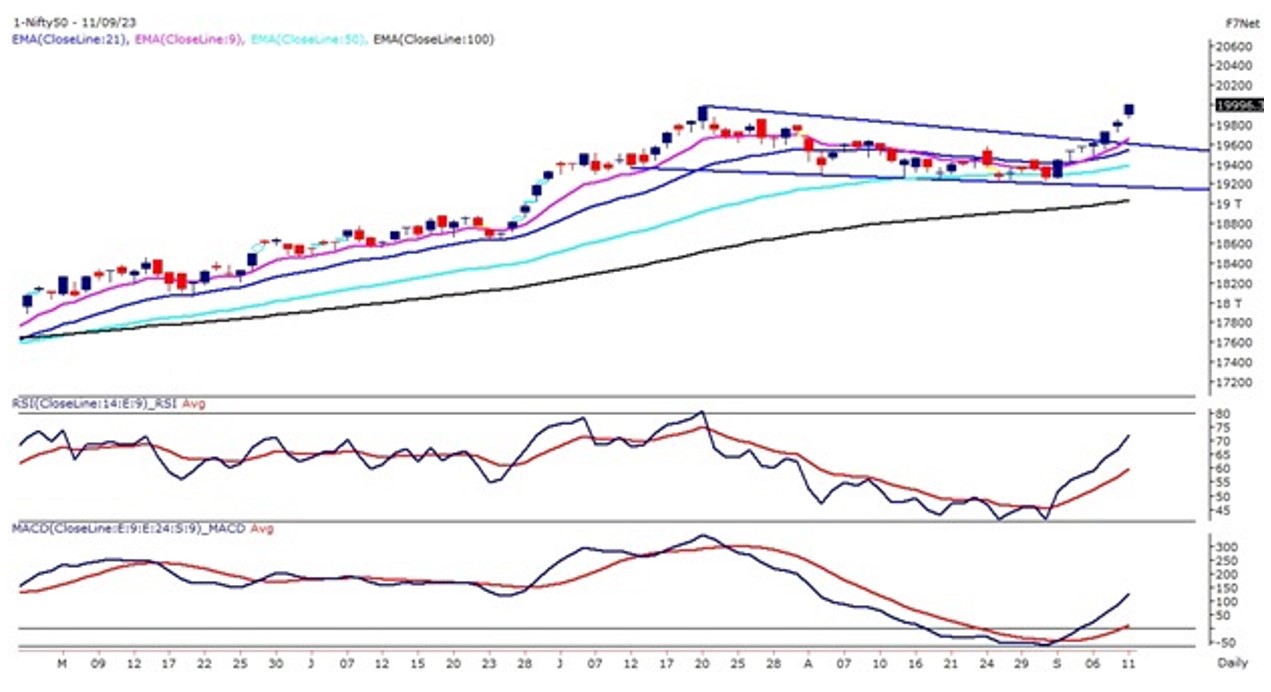Click the 300 level on MACD axis

[x=1227, y=548]
